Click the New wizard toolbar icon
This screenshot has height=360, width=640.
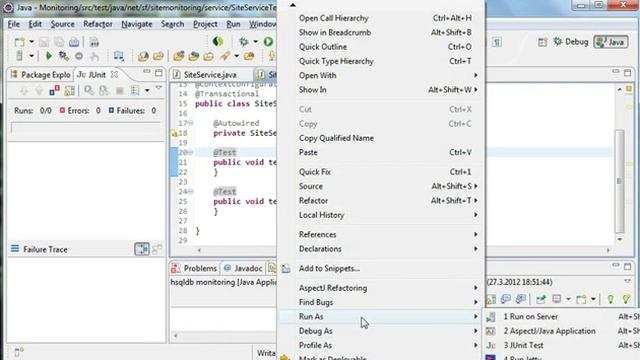pos(19,42)
